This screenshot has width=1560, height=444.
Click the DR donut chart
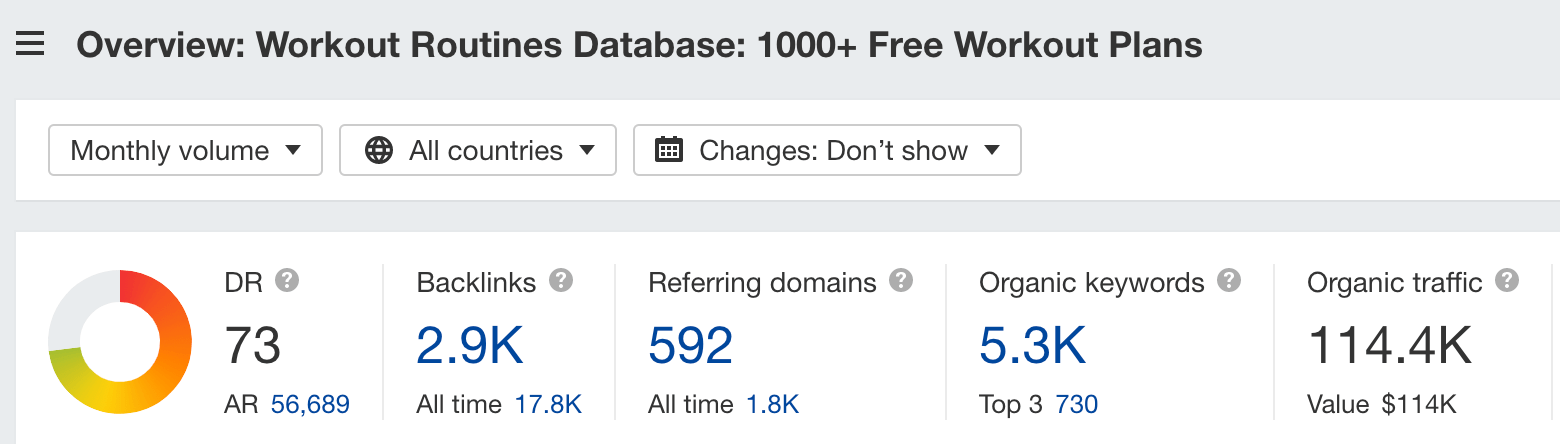coord(120,342)
